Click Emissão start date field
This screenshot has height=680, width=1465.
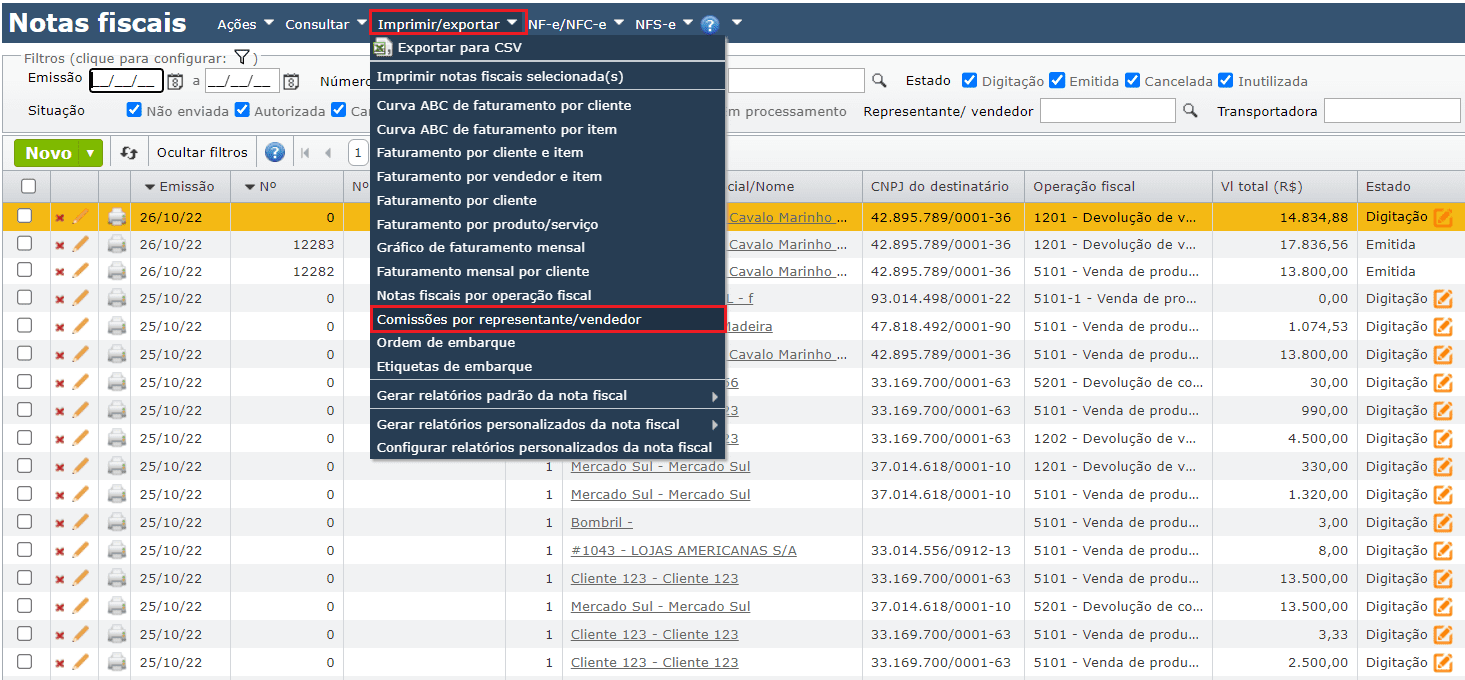(126, 81)
